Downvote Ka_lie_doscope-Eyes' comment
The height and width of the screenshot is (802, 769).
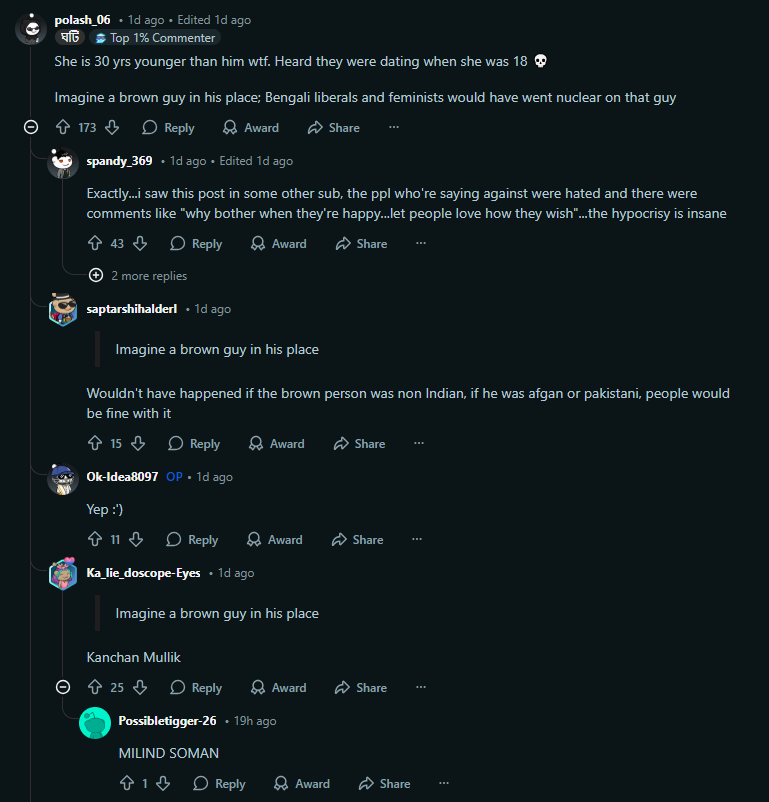click(140, 688)
